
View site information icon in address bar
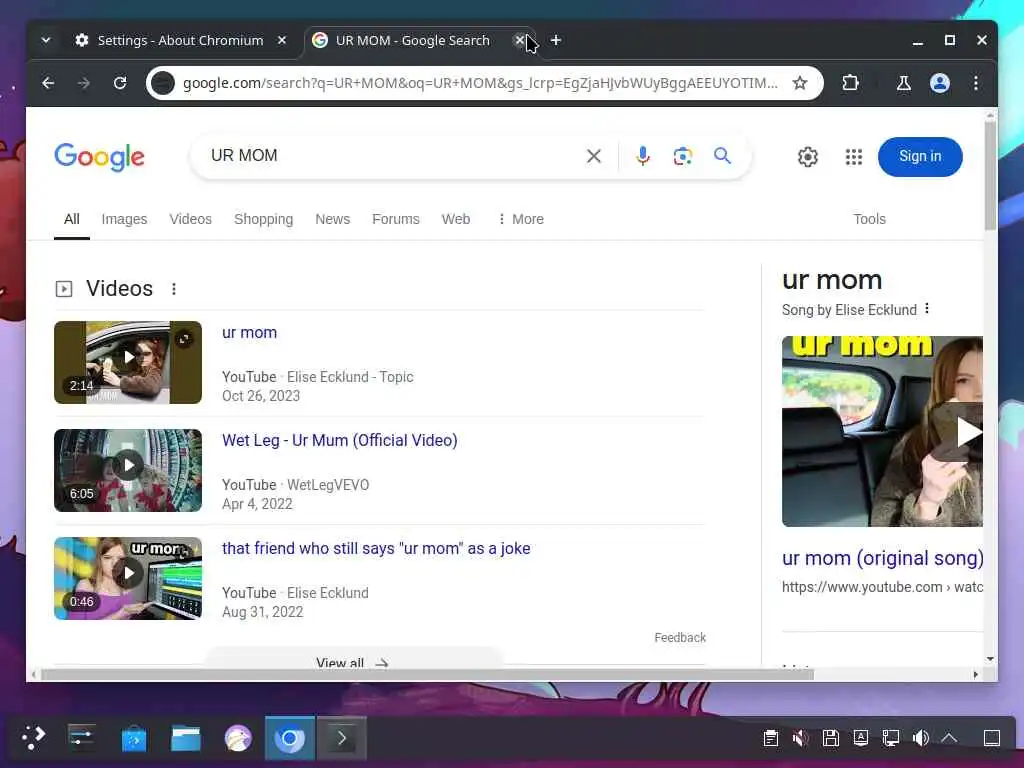(x=163, y=83)
